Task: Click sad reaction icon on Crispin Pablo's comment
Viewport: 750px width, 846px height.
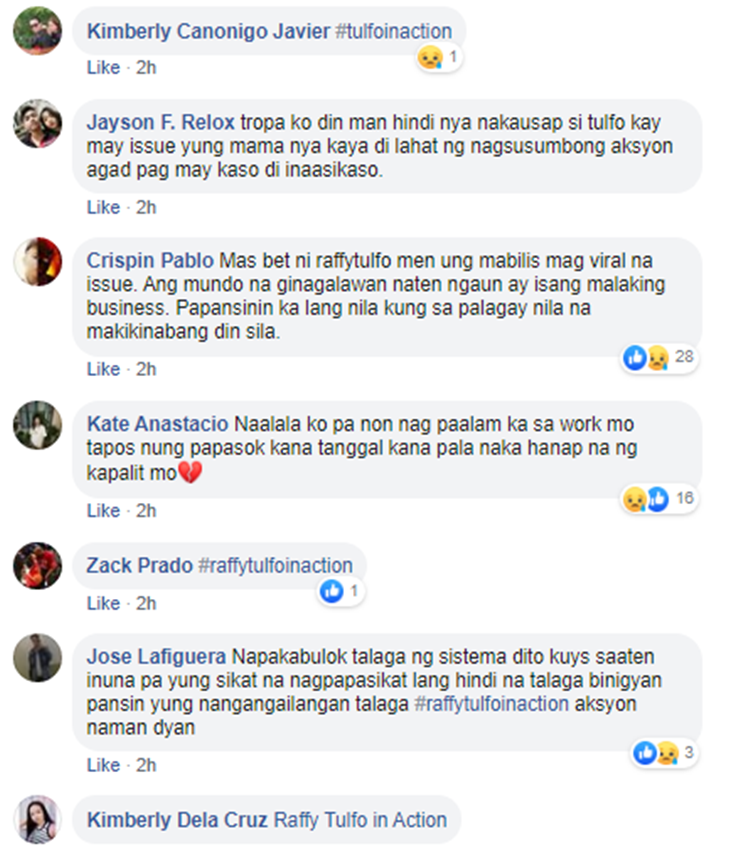Action: [x=657, y=357]
